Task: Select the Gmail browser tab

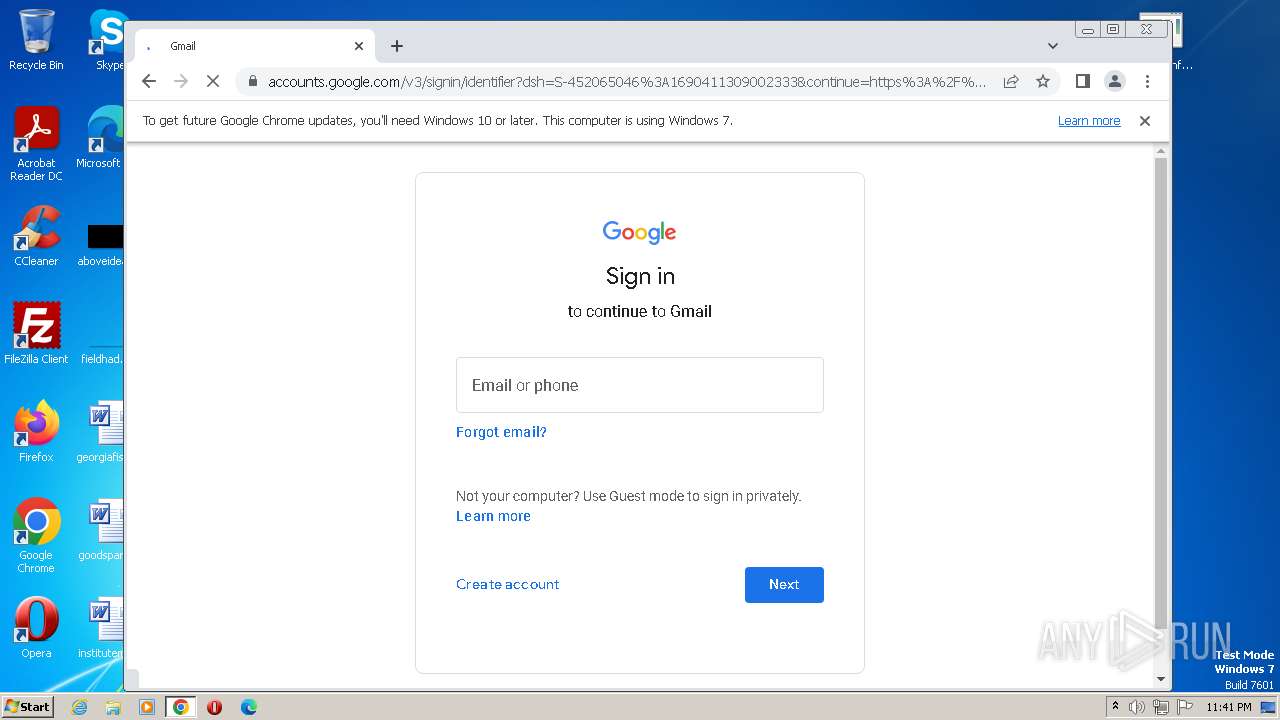Action: (255, 46)
